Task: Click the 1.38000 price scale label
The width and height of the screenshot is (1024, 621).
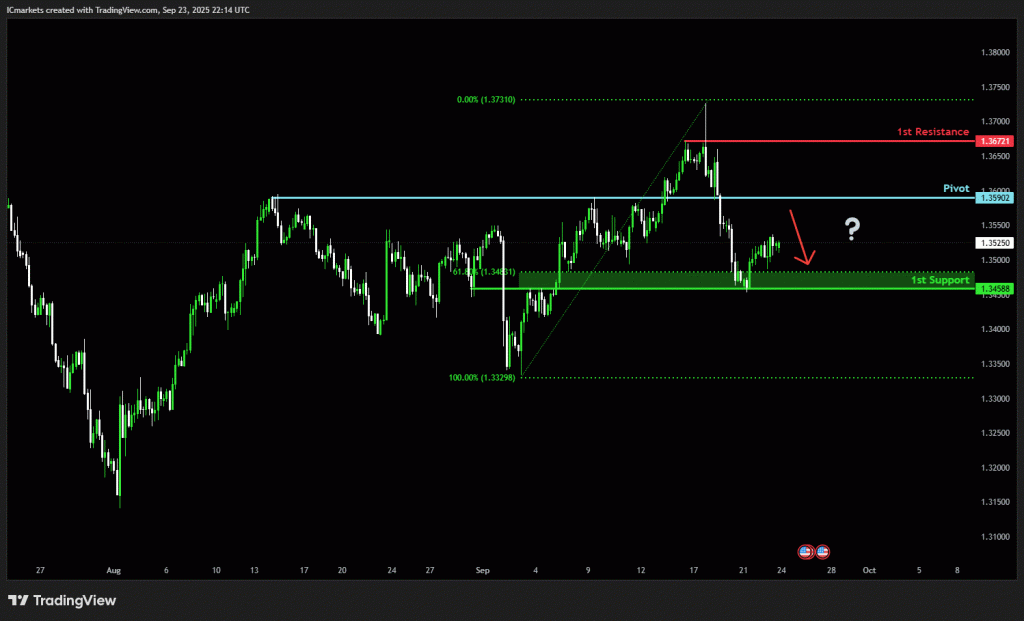Action: (996, 52)
